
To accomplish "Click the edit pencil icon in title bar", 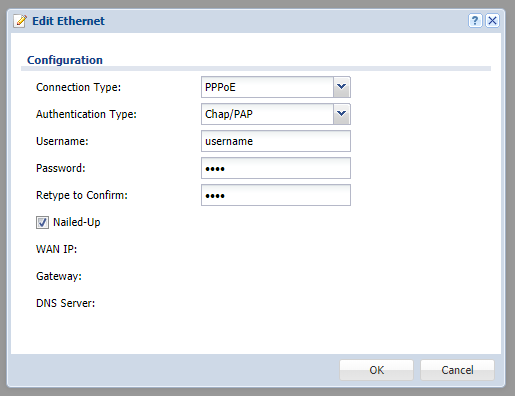I will [x=20, y=21].
